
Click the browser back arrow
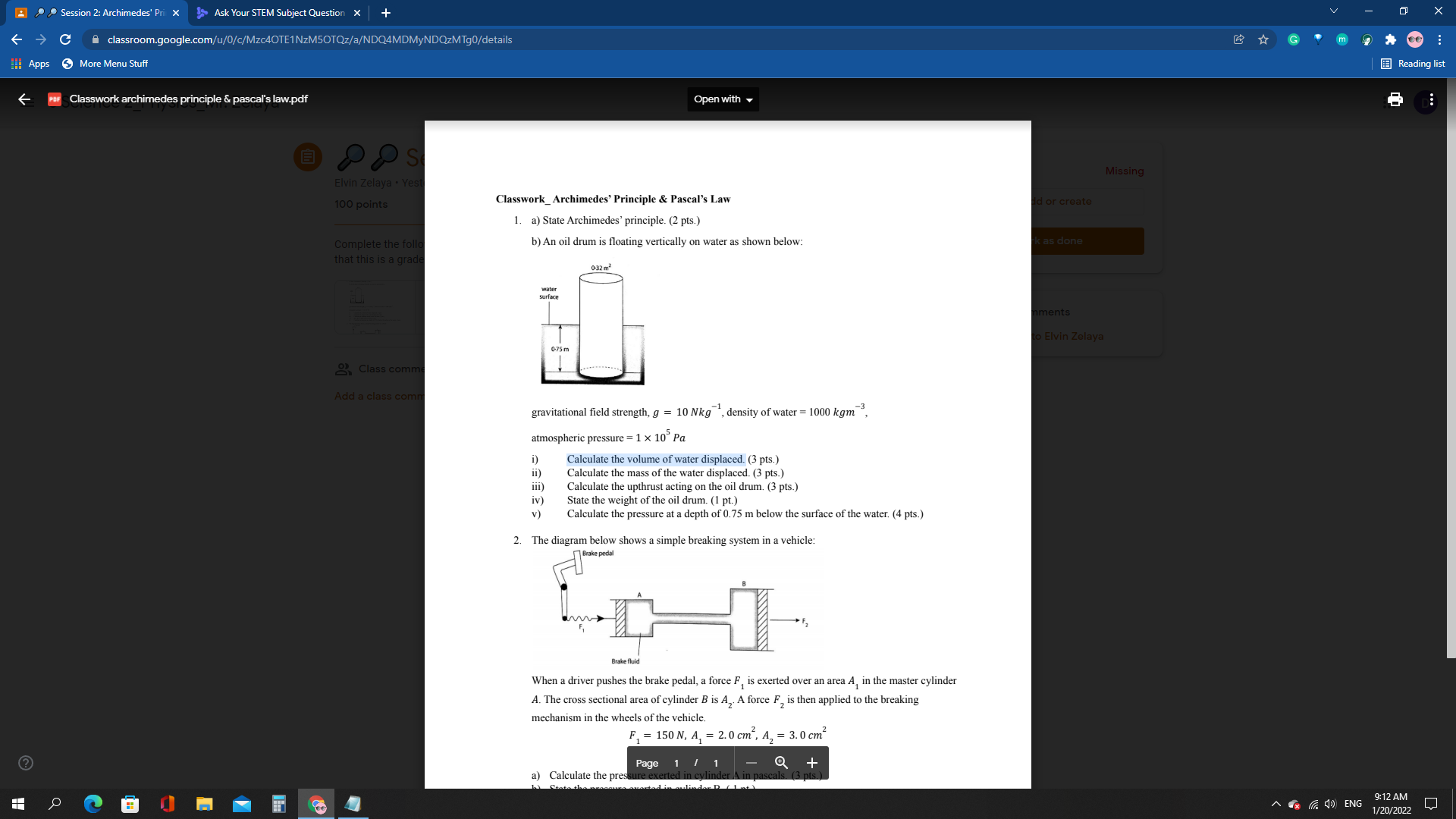pyautogui.click(x=17, y=39)
